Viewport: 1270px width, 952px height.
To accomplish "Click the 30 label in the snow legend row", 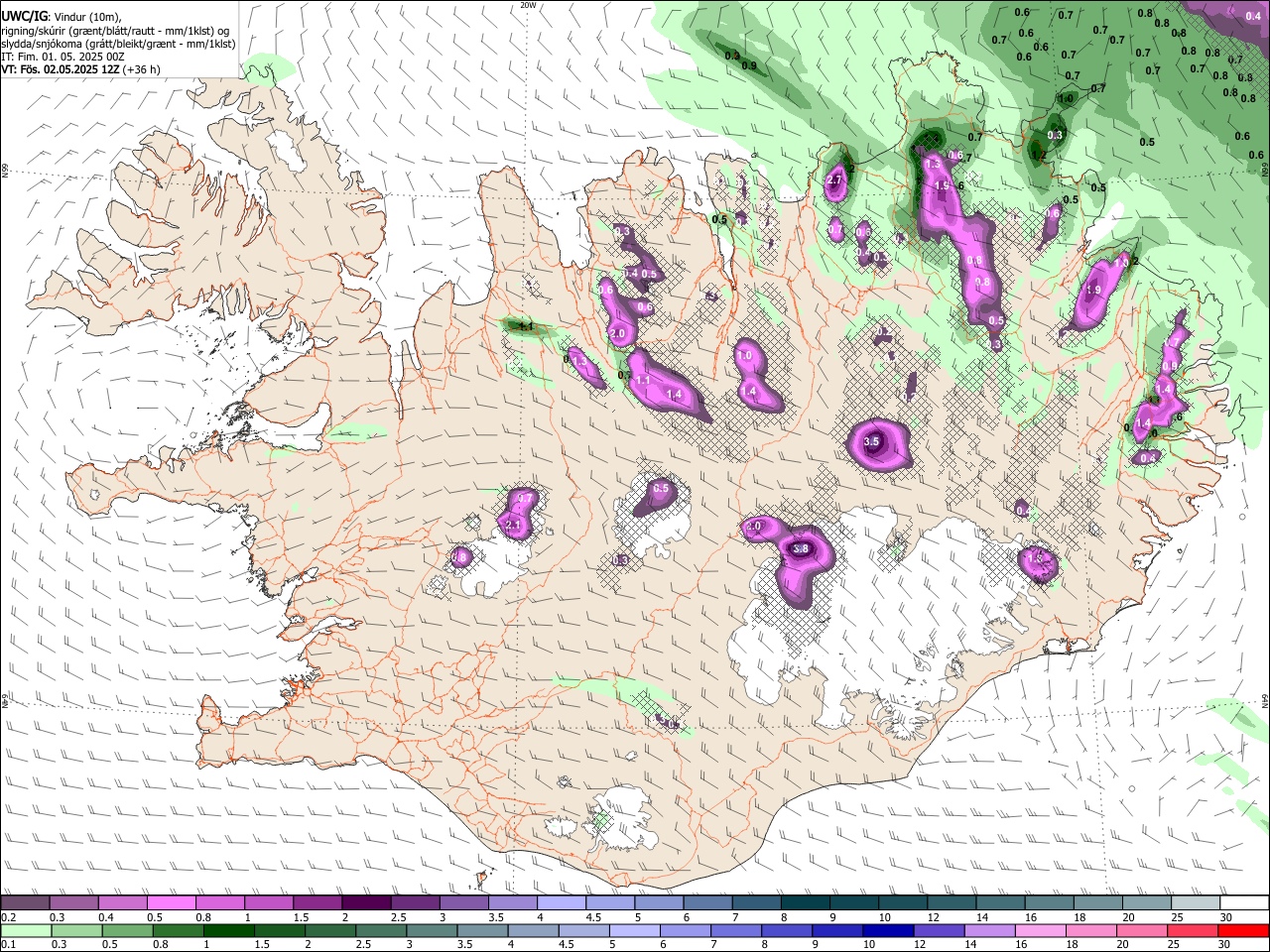I will click(1226, 918).
